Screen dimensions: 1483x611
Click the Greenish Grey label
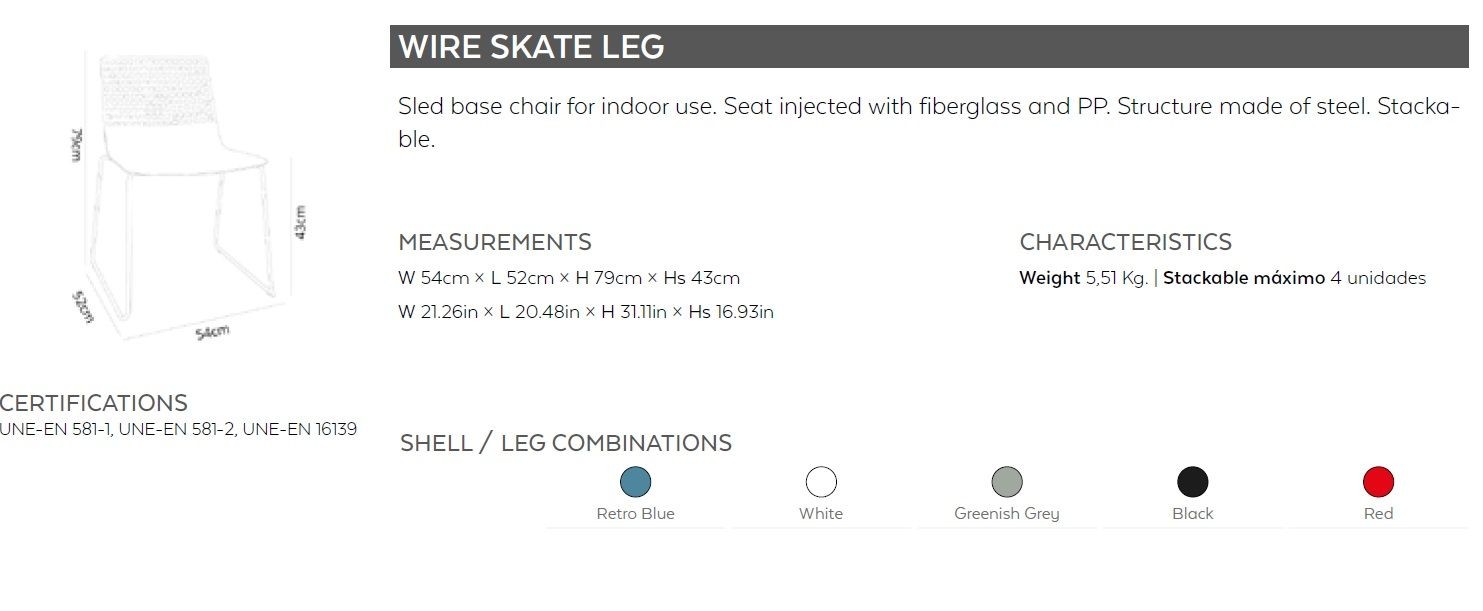coord(1007,514)
